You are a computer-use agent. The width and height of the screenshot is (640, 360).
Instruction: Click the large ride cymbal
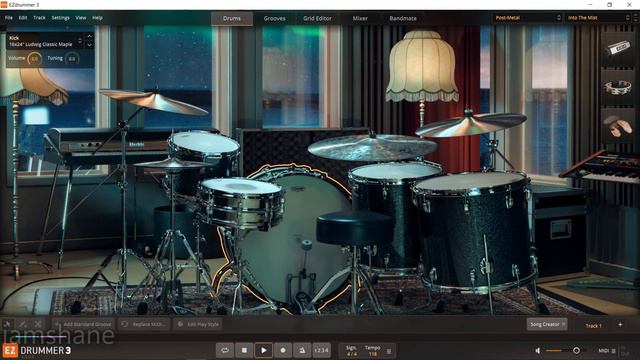pos(372,147)
